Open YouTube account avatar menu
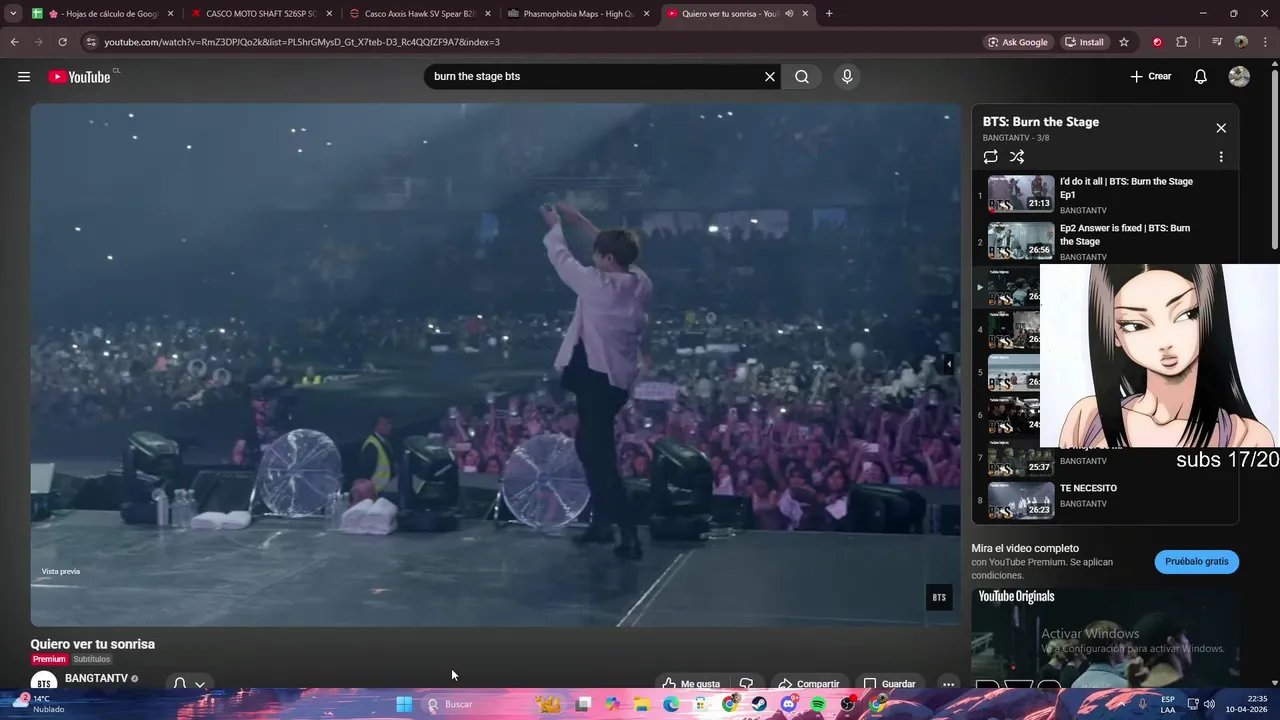 (1239, 76)
